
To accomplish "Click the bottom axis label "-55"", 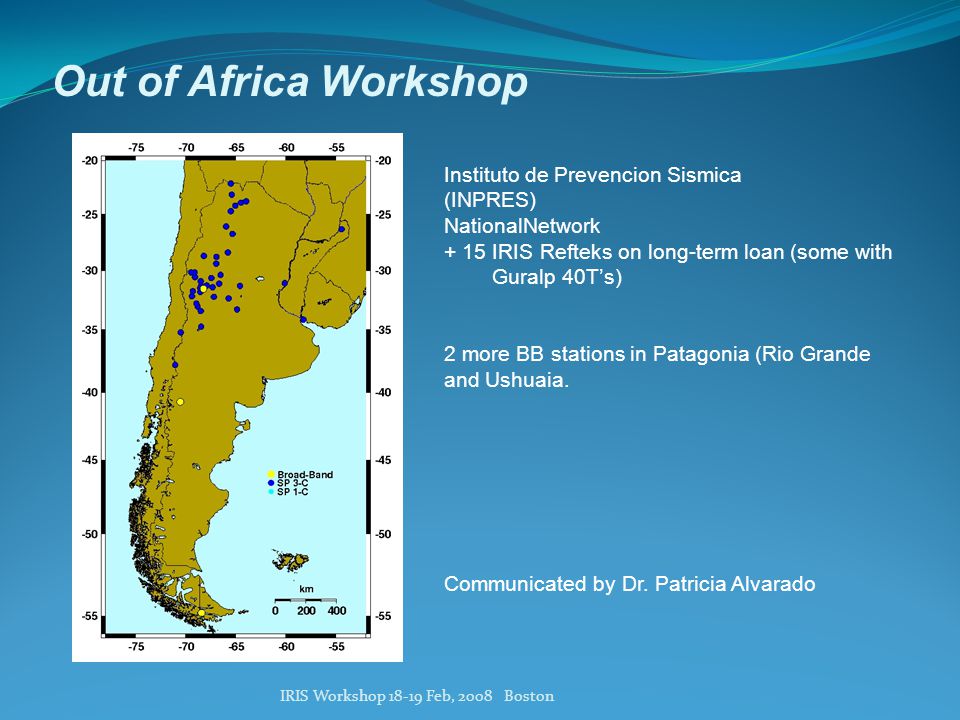I will click(x=336, y=647).
